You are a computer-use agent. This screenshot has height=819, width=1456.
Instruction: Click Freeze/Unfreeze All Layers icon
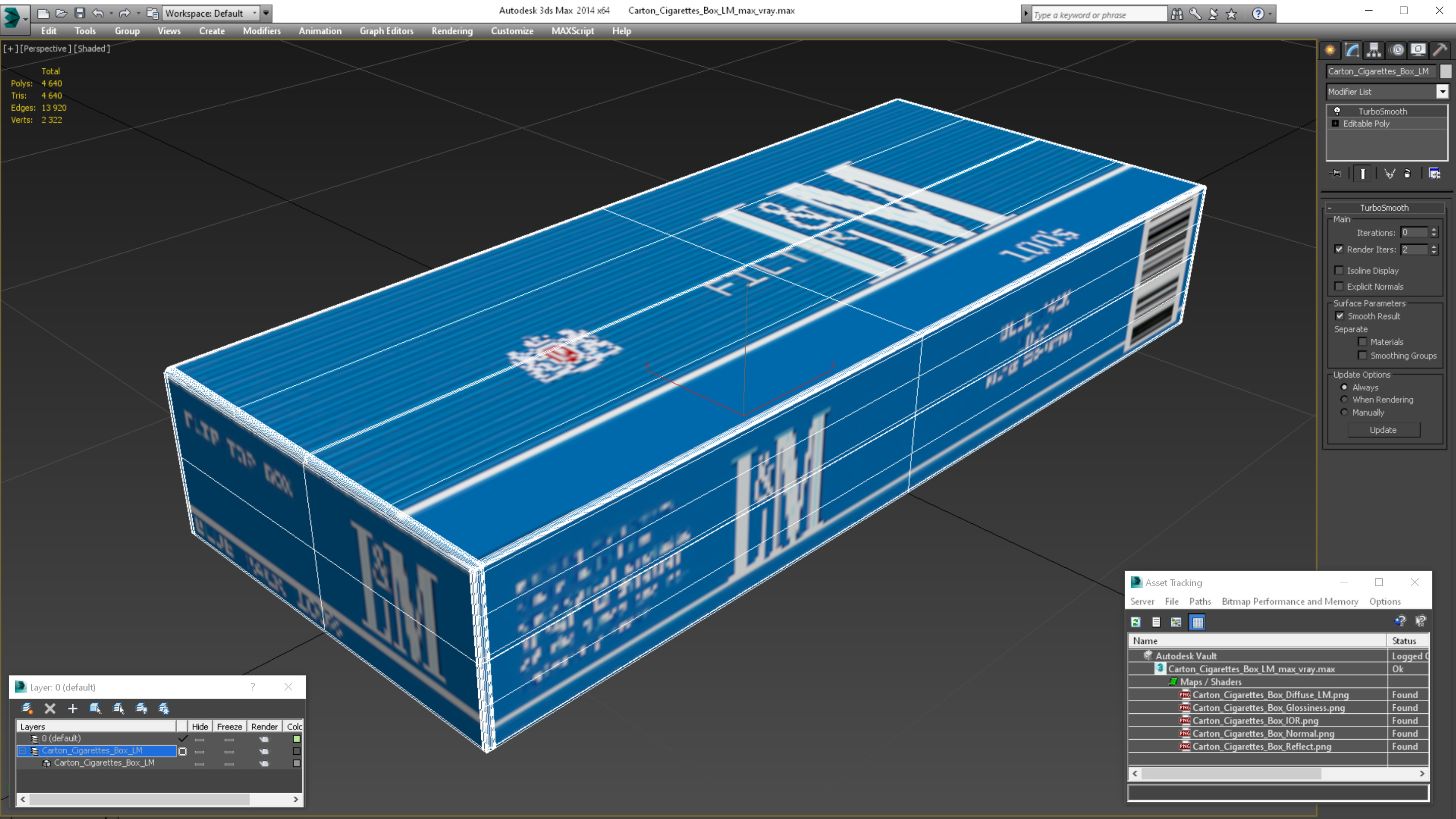click(164, 708)
